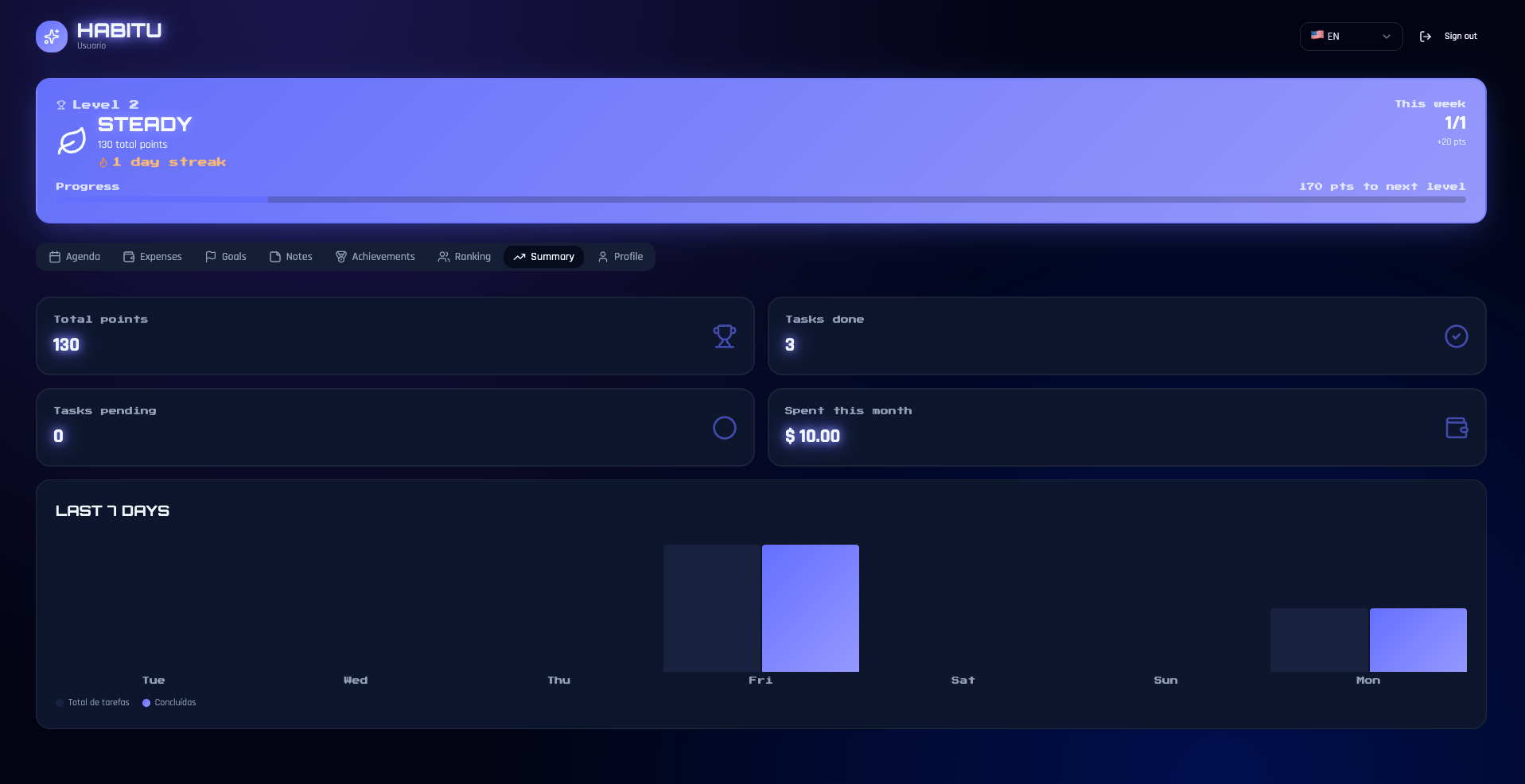Select the Ranking tab

tap(465, 257)
